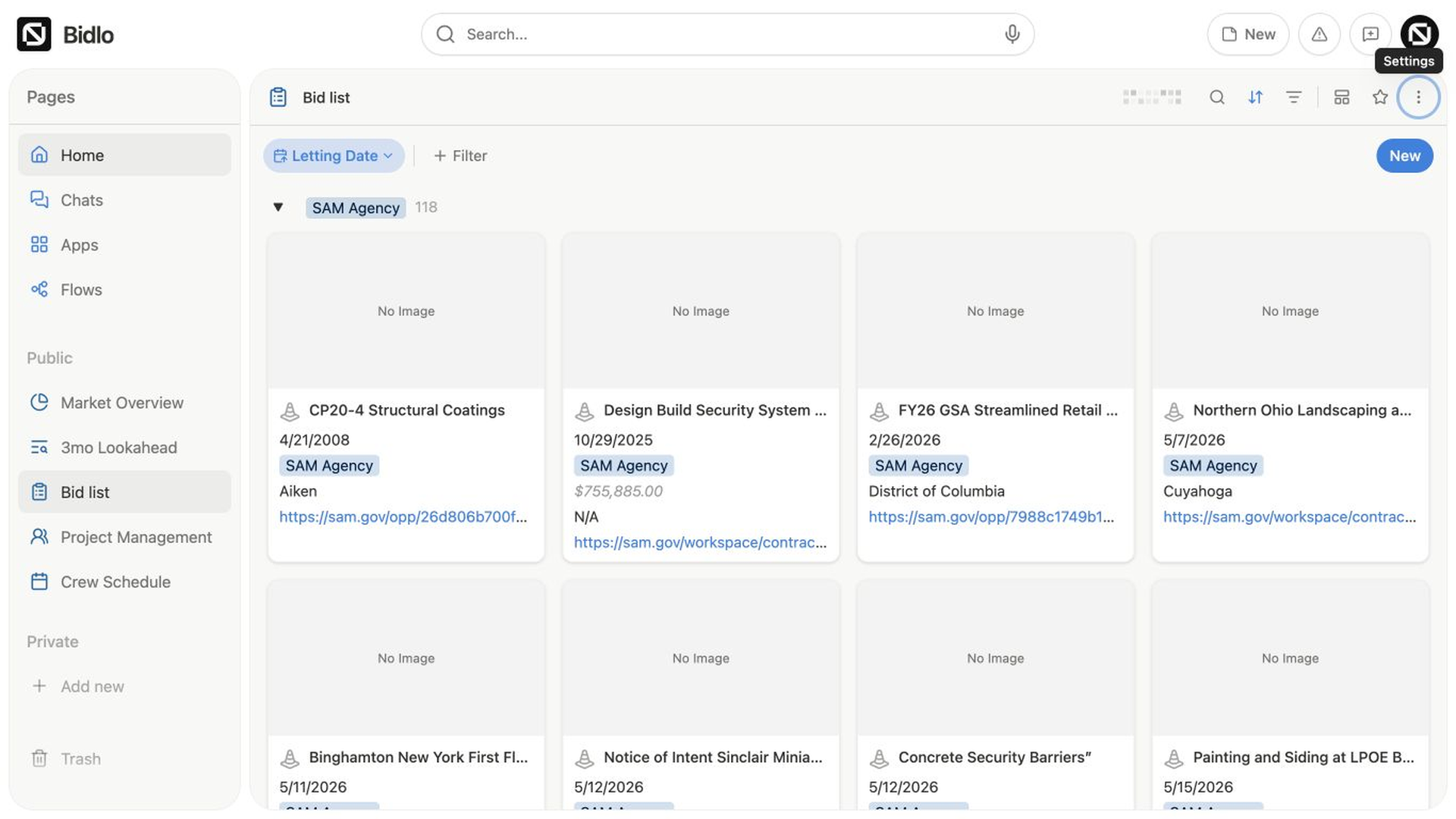Screen dimensions: 1456x819
Task: Click the SAM Agency group header tag
Action: tap(356, 208)
